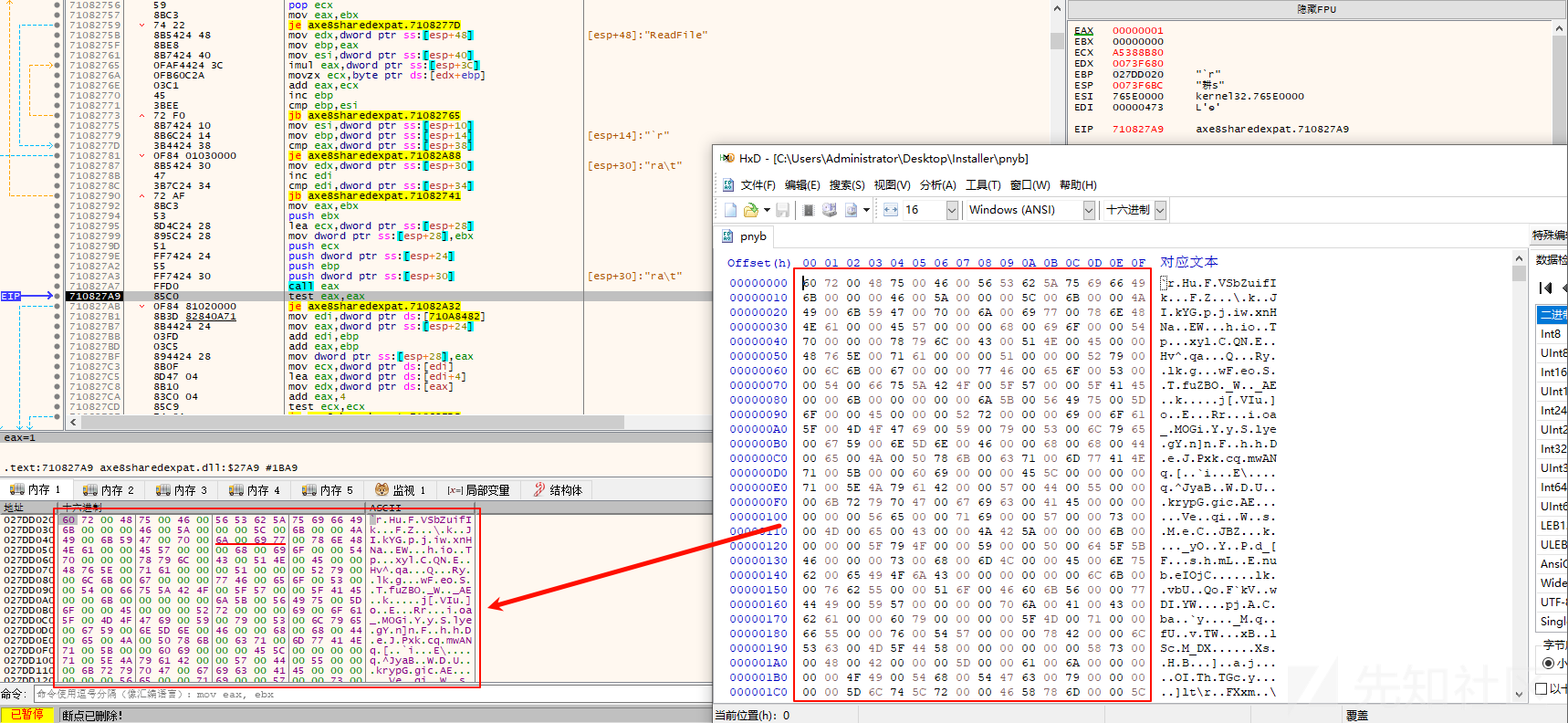Click HxD Open file folder icon
The width and height of the screenshot is (1568, 723).
point(751,210)
